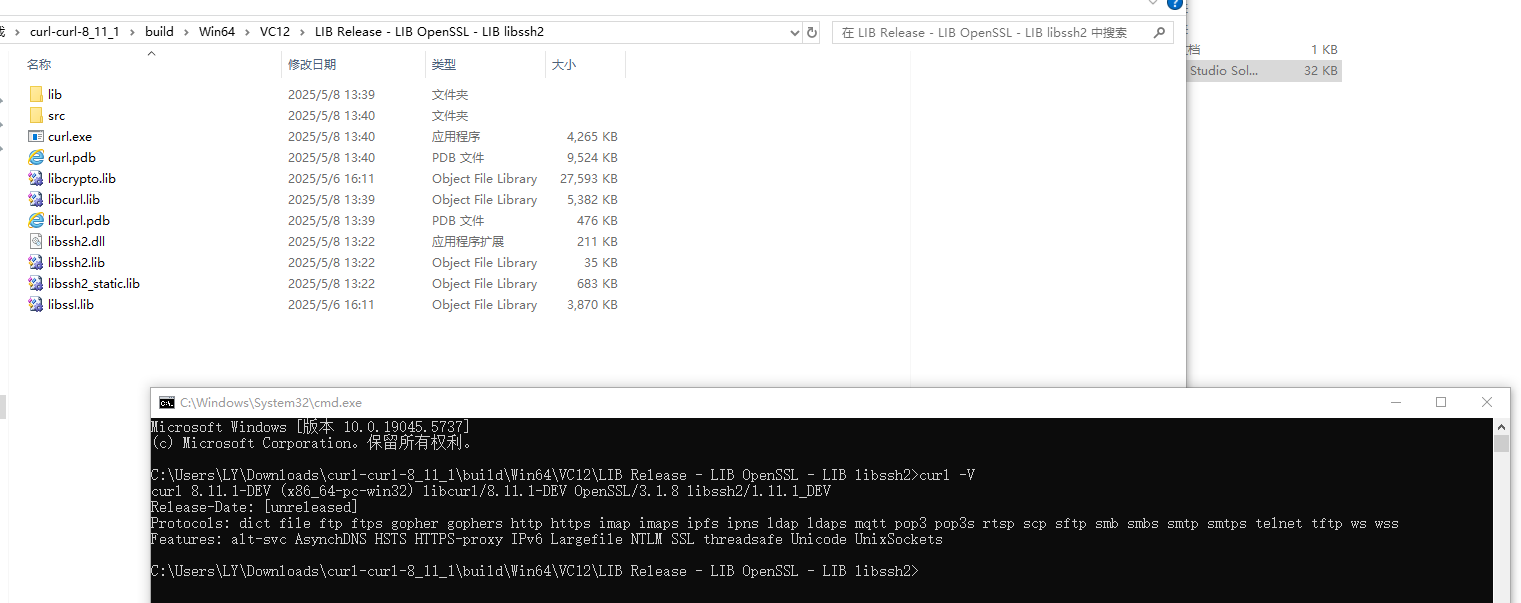Screen dimensions: 1521x603
Task: Select the libssh2_static.lib file
Action: coord(92,283)
